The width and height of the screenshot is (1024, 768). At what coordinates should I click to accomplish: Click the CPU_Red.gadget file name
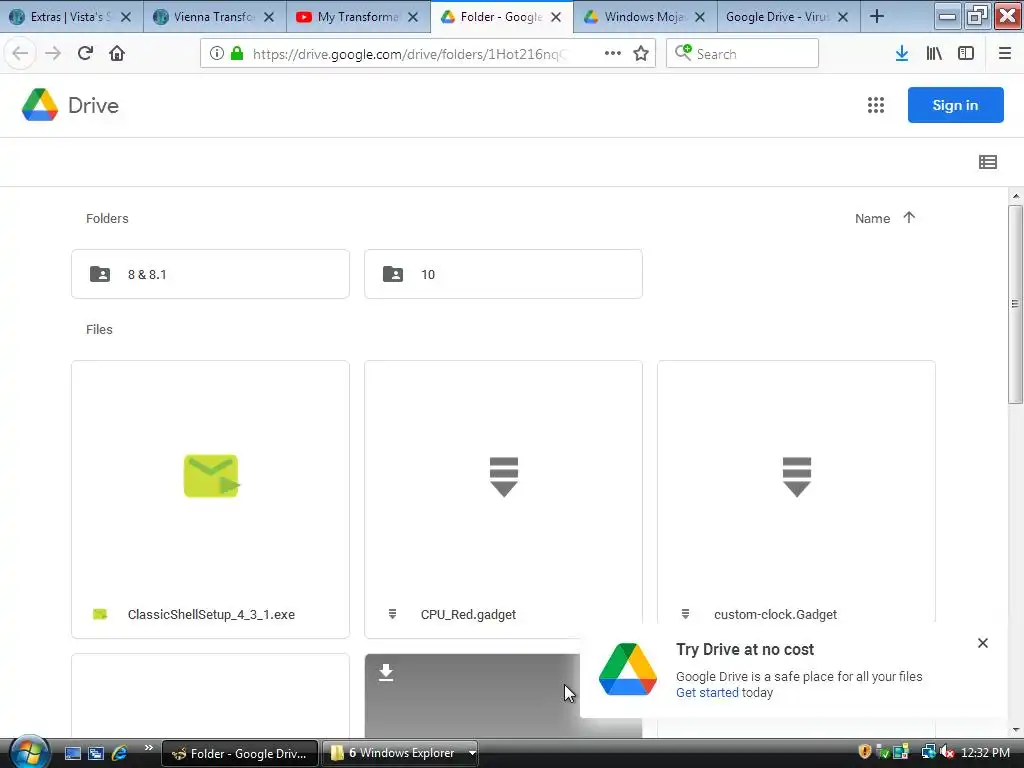(468, 615)
